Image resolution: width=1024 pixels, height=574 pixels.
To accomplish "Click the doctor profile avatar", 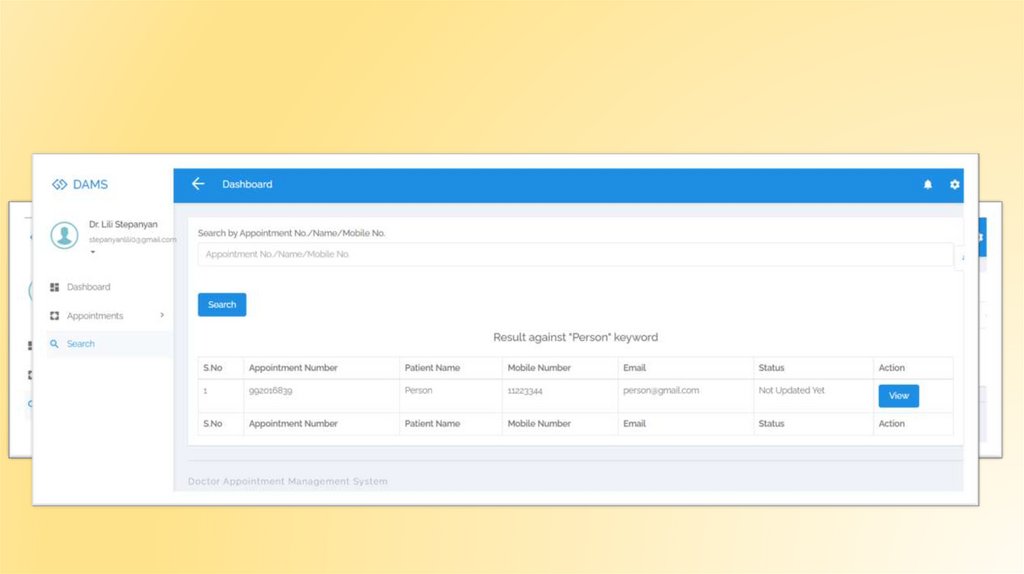I will 64,235.
